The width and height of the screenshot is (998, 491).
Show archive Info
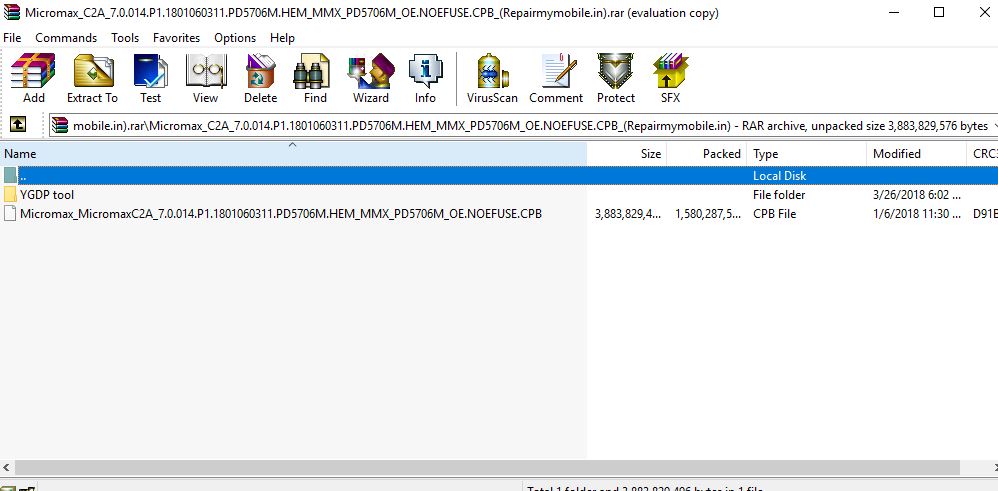pyautogui.click(x=425, y=78)
